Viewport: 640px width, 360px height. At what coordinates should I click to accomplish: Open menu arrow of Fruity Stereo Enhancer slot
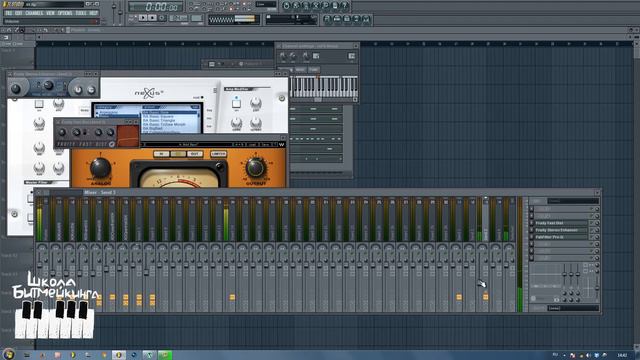[591, 230]
